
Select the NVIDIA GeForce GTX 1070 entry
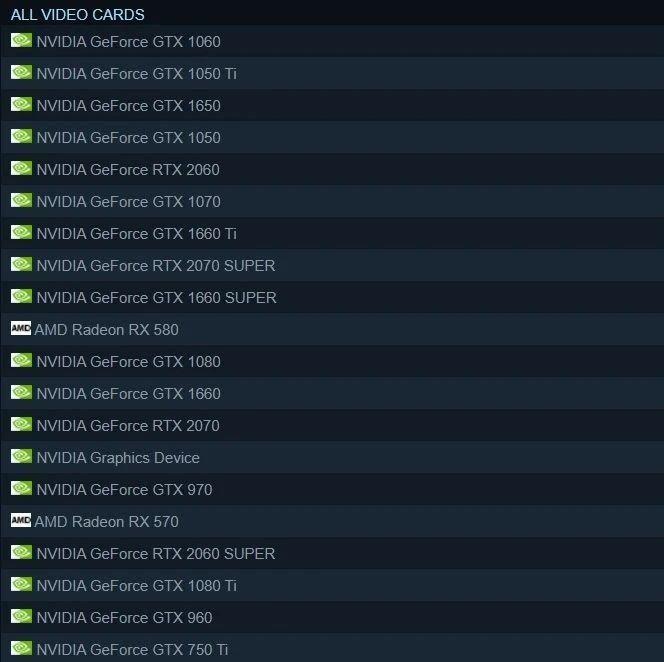tap(332, 201)
